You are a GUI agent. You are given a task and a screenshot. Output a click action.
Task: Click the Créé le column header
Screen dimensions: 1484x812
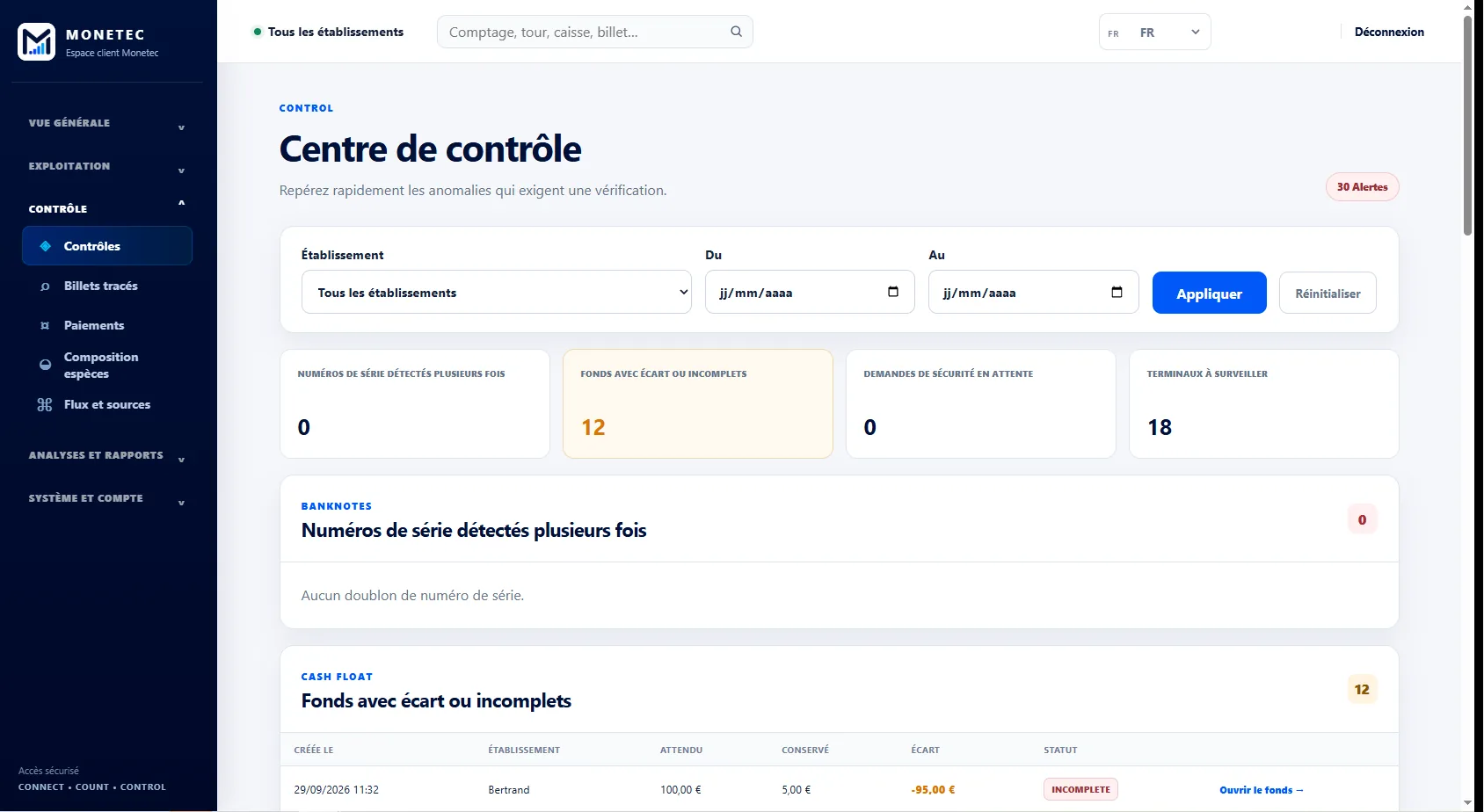click(314, 750)
